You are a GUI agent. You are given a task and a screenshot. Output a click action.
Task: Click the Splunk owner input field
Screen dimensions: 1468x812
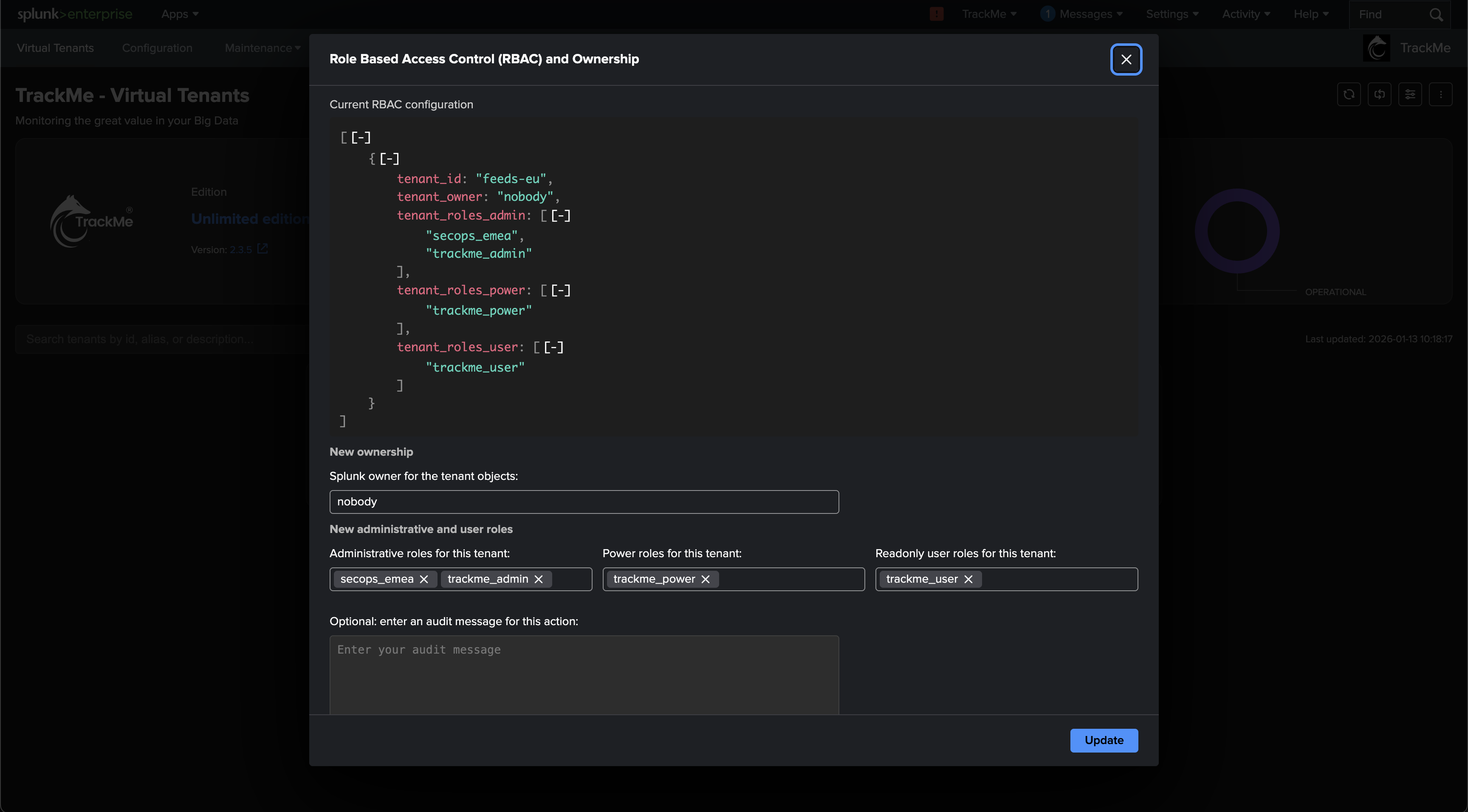tap(584, 502)
